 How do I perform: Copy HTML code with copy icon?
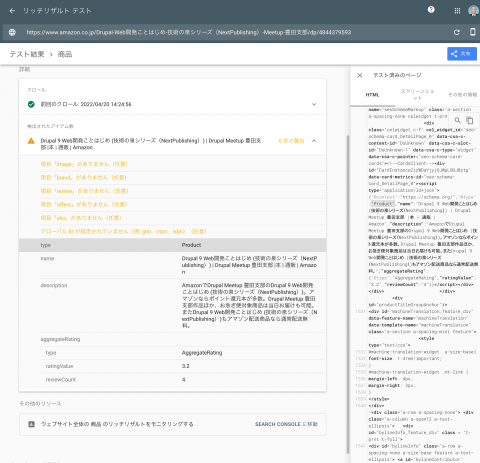pyautogui.click(x=470, y=120)
